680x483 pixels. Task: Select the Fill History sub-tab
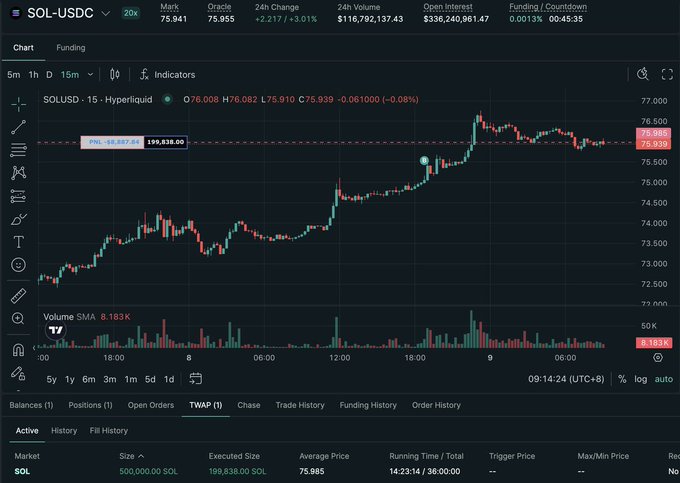(x=109, y=431)
